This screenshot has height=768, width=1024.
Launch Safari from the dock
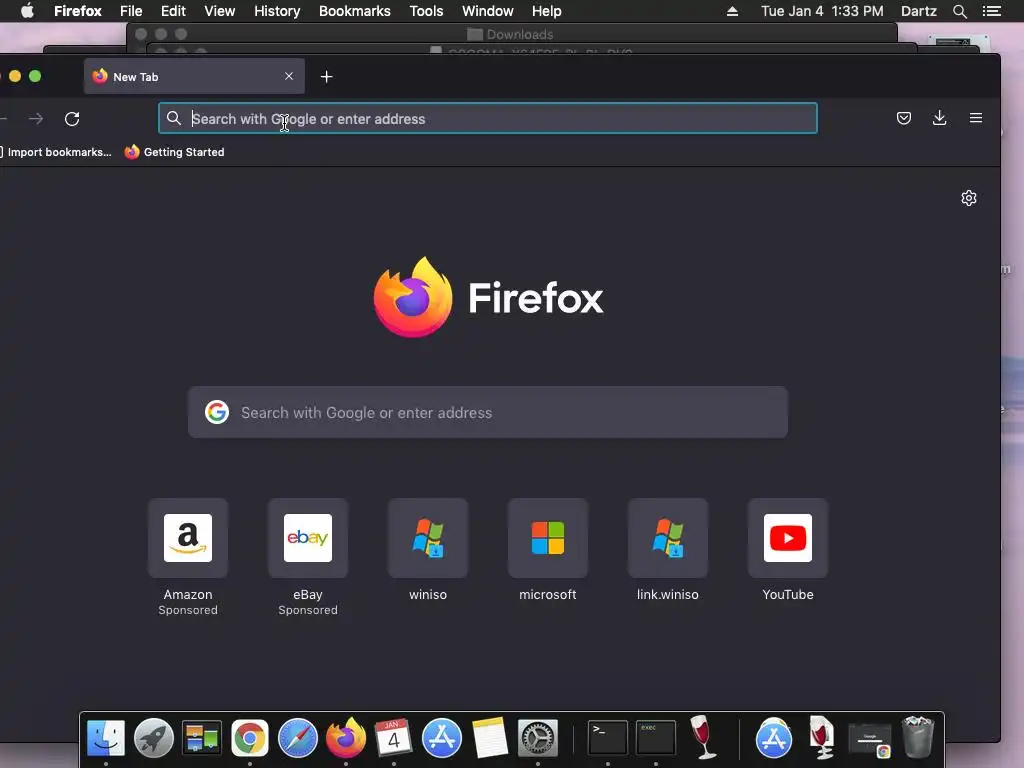[x=298, y=738]
